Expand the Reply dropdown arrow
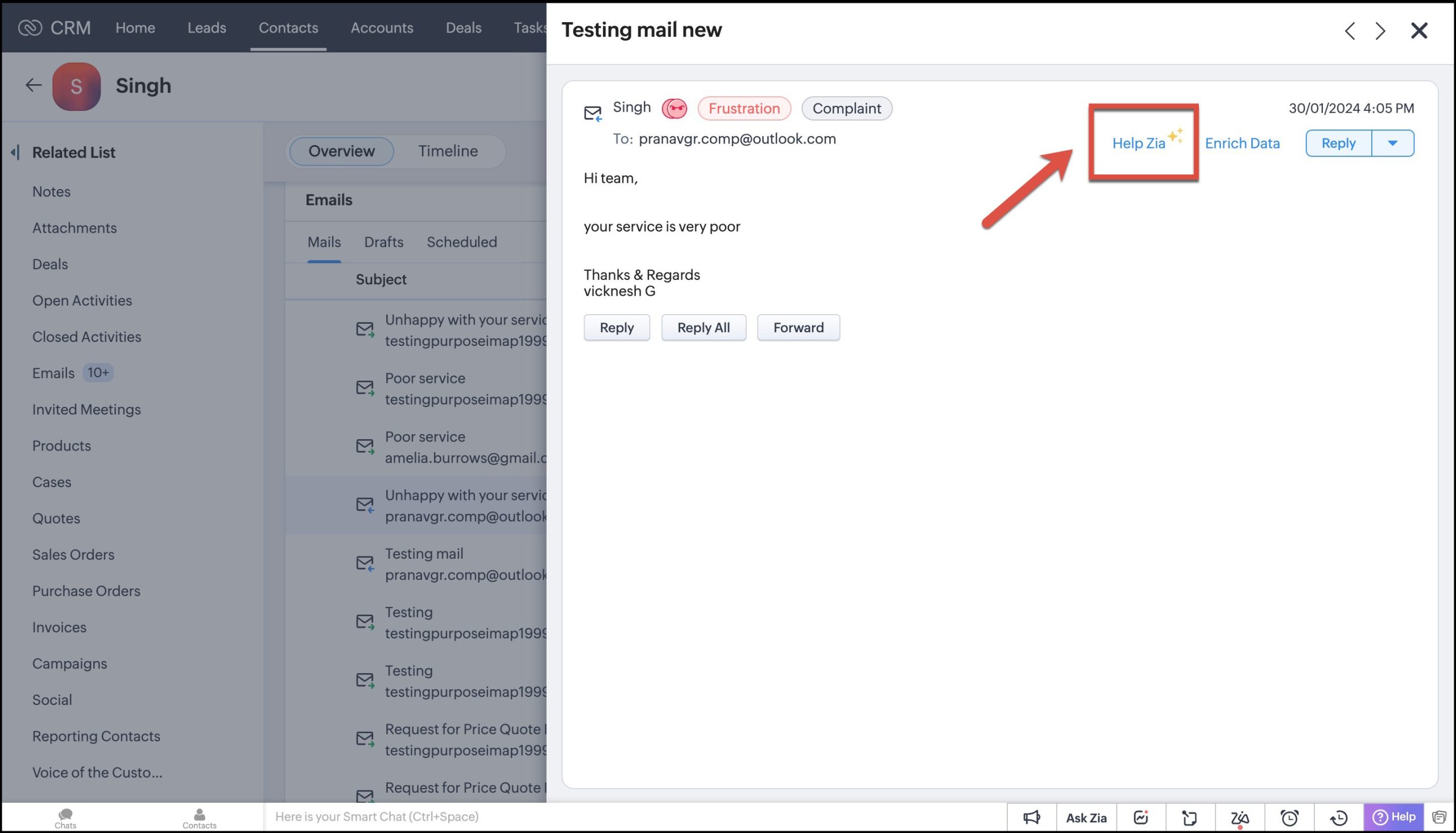The height and width of the screenshot is (833, 1456). point(1392,143)
